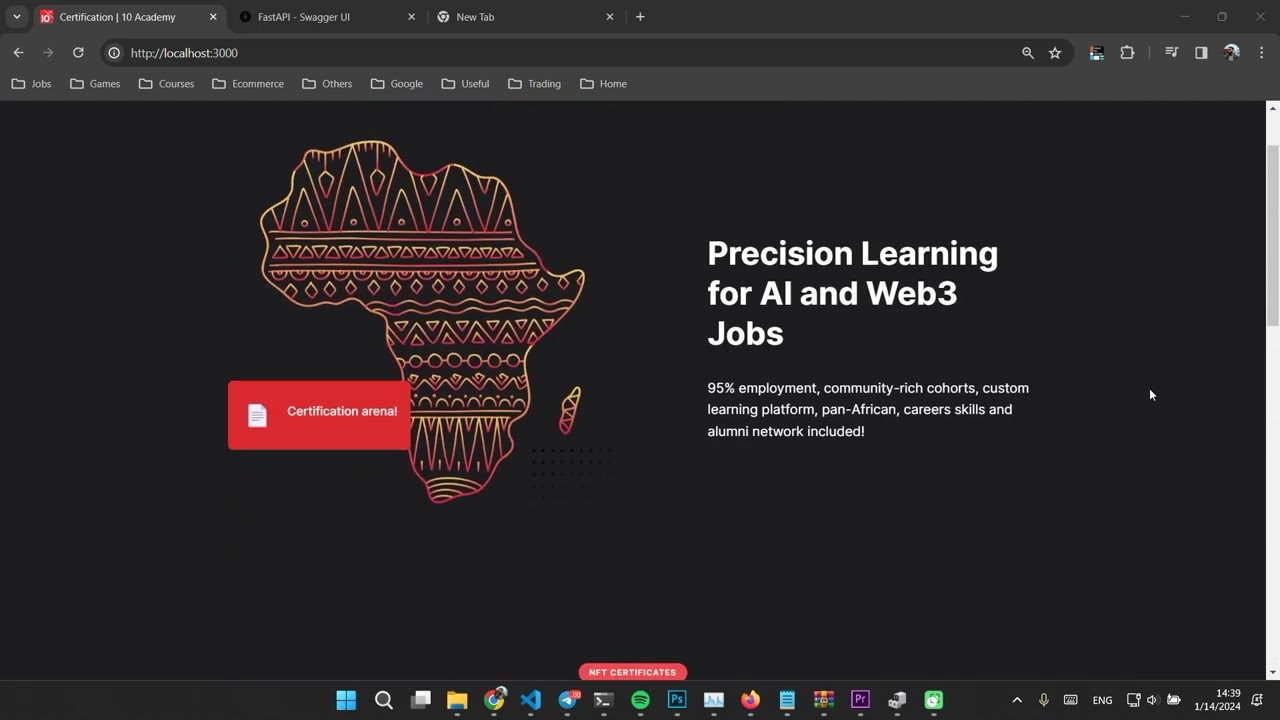Open Task View on the taskbar
Screen dimensions: 1280x720
421,700
